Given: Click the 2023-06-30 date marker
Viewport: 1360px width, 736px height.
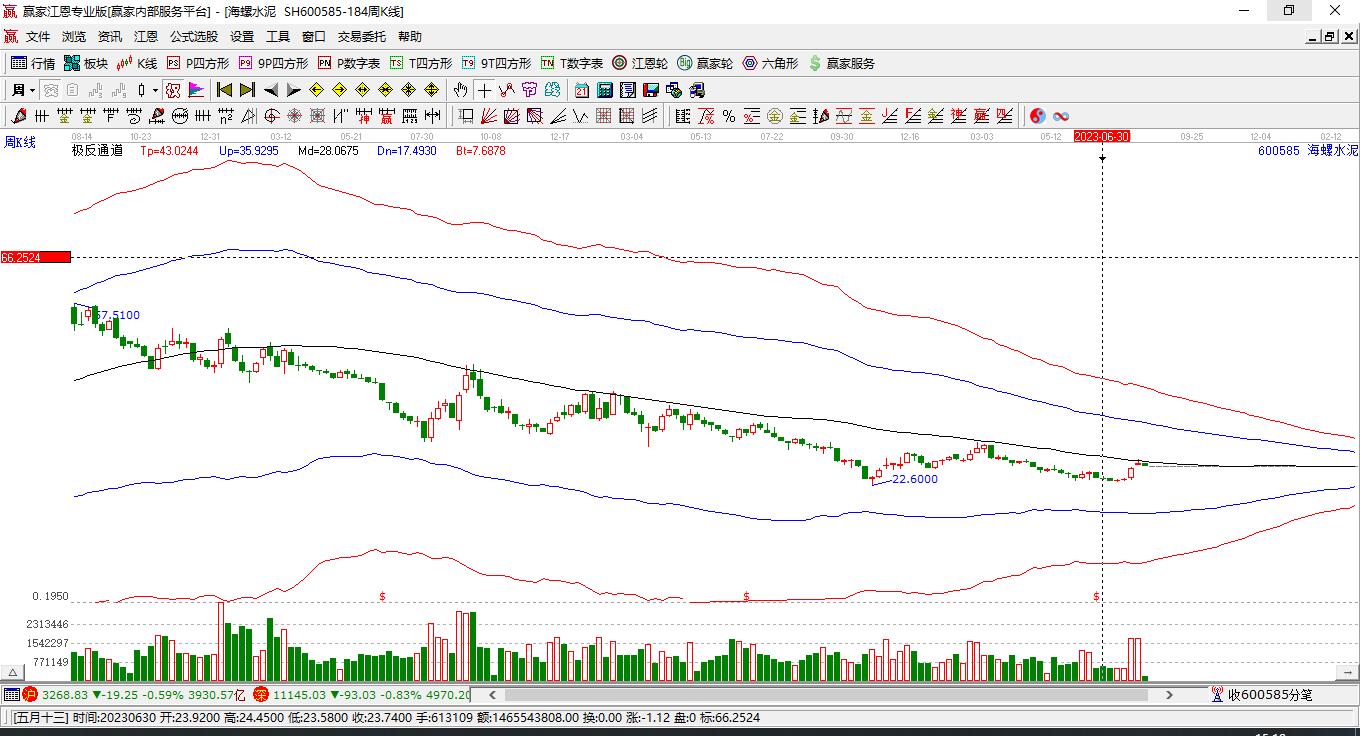Looking at the screenshot, I should 1101,136.
